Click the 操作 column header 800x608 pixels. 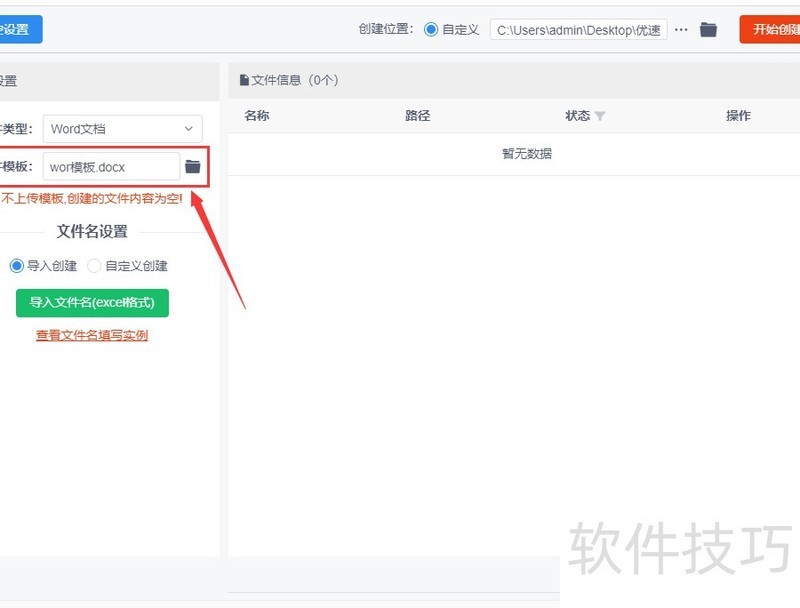[738, 115]
